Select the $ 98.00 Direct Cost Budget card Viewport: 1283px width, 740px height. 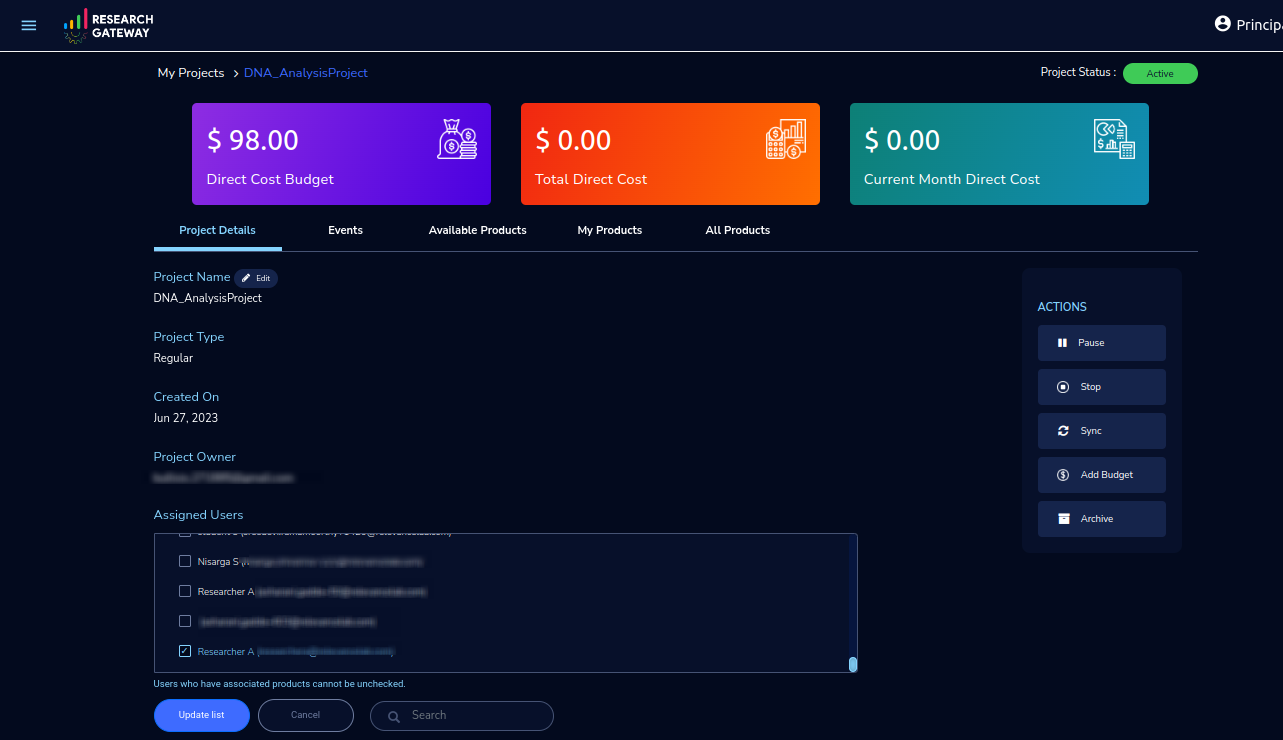[341, 154]
